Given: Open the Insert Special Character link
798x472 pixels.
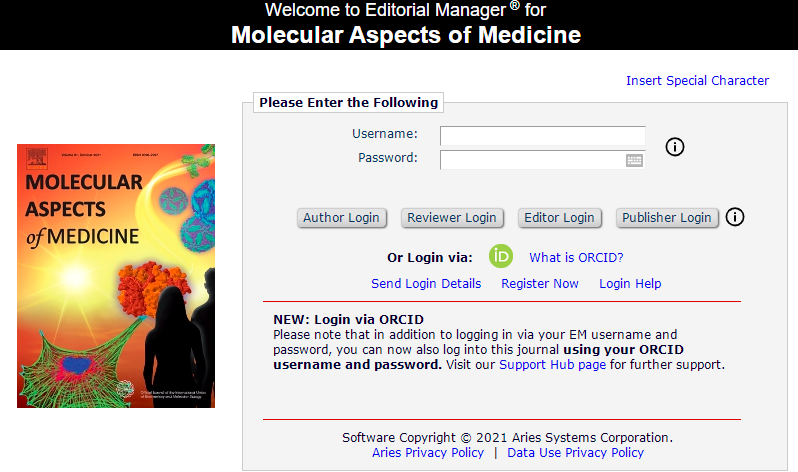Looking at the screenshot, I should [x=697, y=81].
